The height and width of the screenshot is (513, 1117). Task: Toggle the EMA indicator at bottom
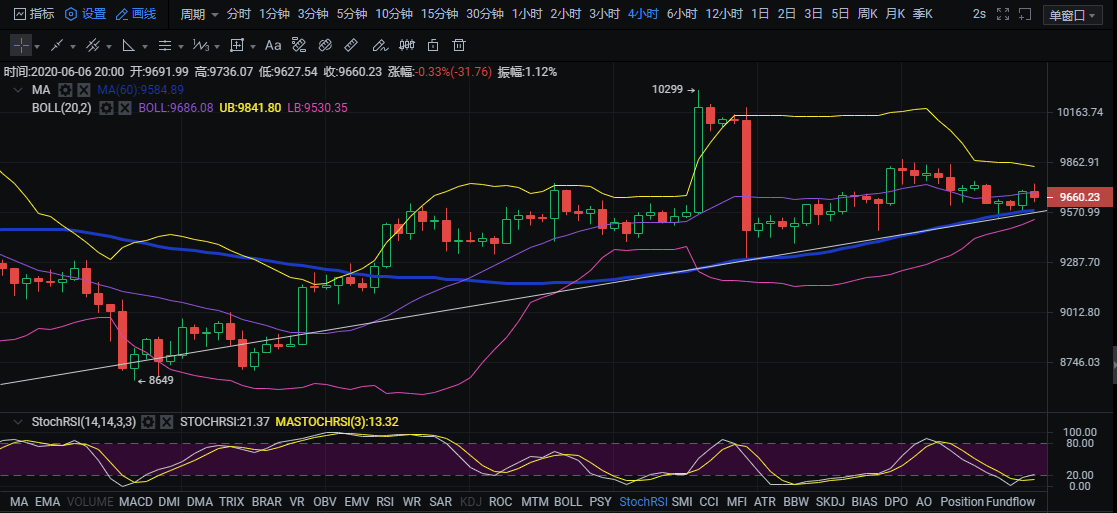[48, 502]
